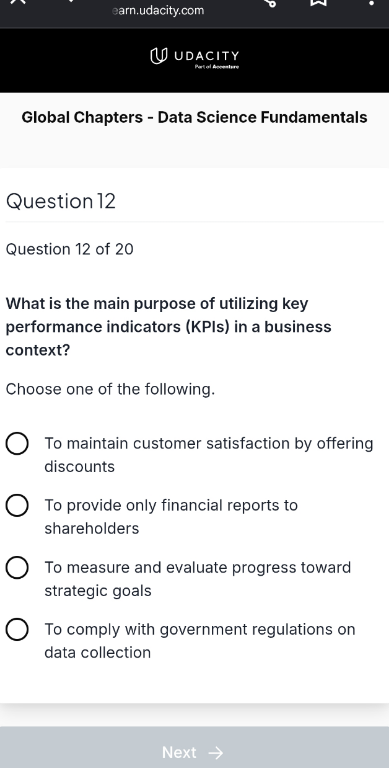Open the three-dot browser menu
Screen dimensions: 389x768
[x=371, y=2]
